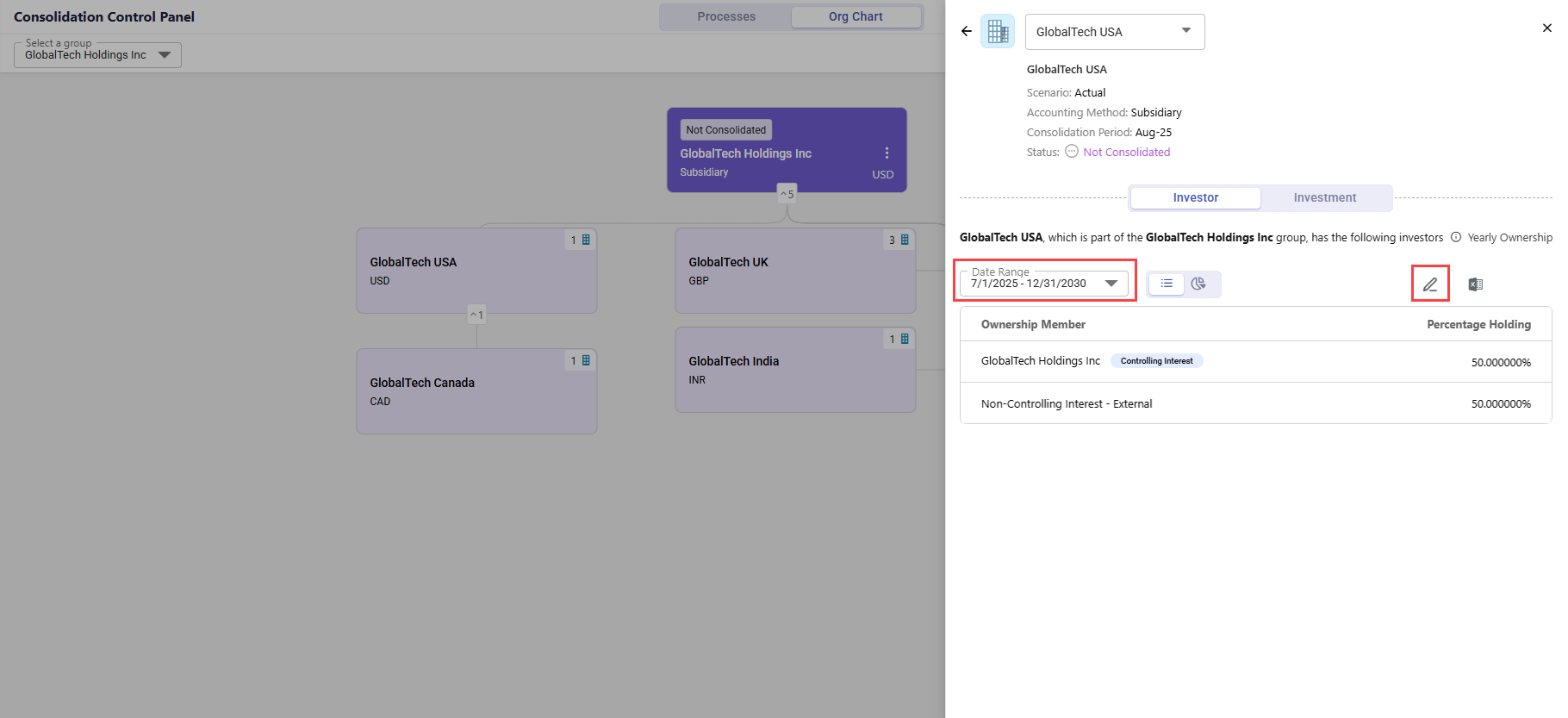This screenshot has width=1568, height=718.
Task: Click the back arrow in the side panel
Action: [966, 31]
